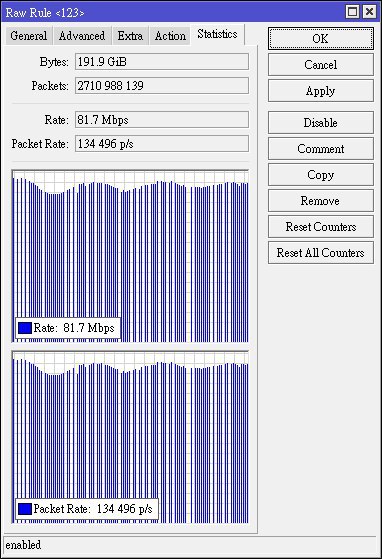Click the Rate graph legend text
The width and height of the screenshot is (382, 559).
(x=74, y=328)
